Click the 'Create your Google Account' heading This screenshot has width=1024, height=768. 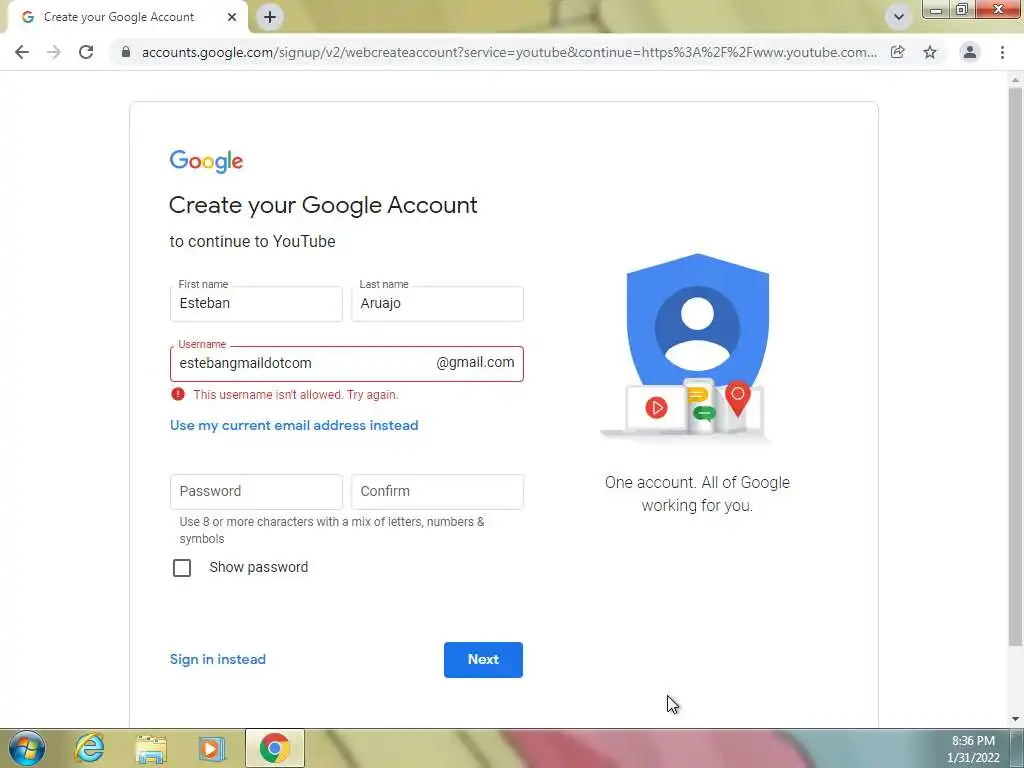[x=323, y=205]
